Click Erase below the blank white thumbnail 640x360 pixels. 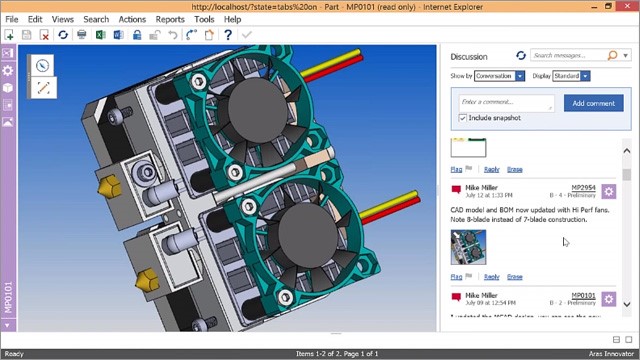515,169
